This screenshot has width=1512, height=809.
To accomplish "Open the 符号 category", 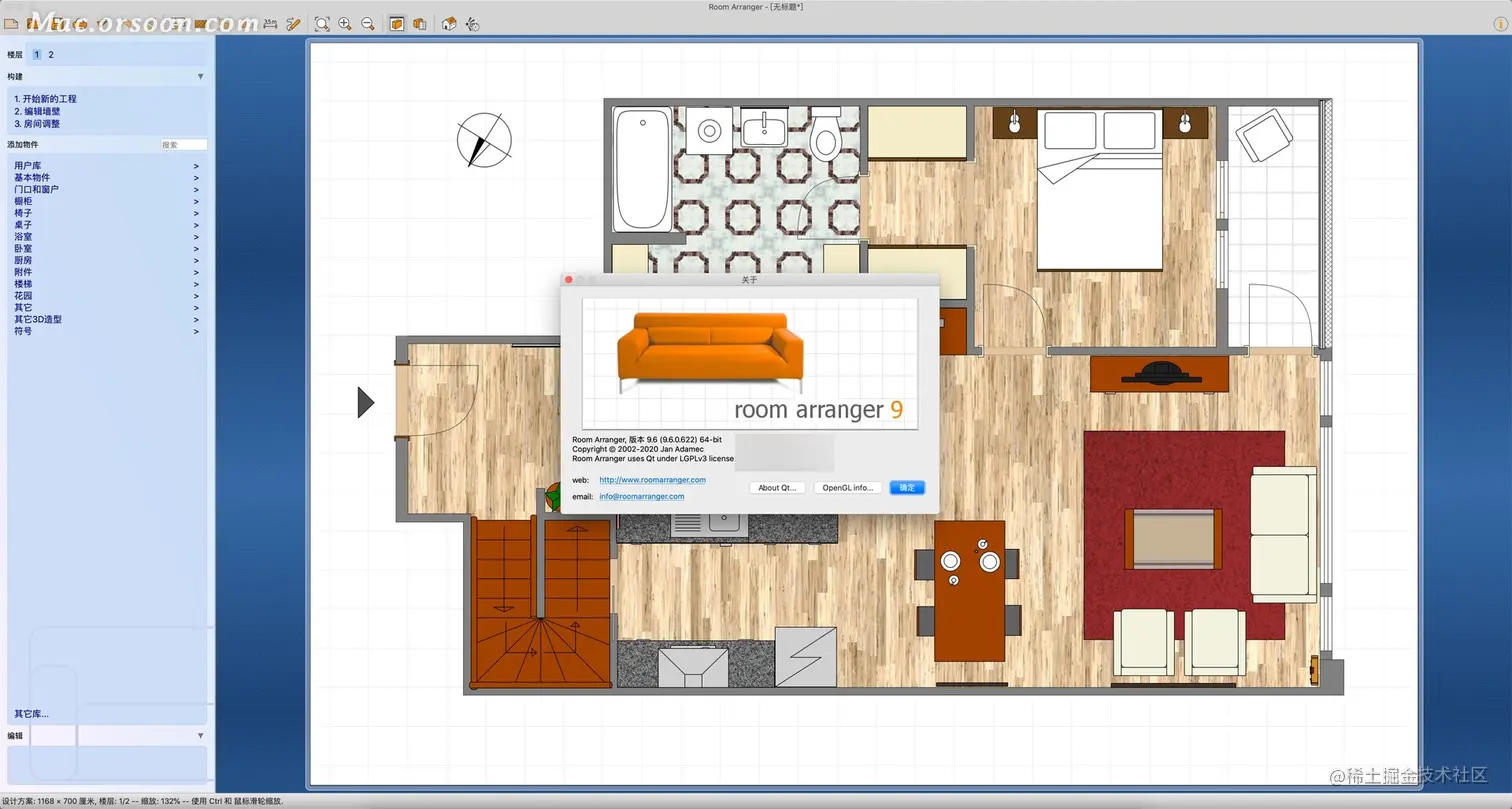I will 105,331.
